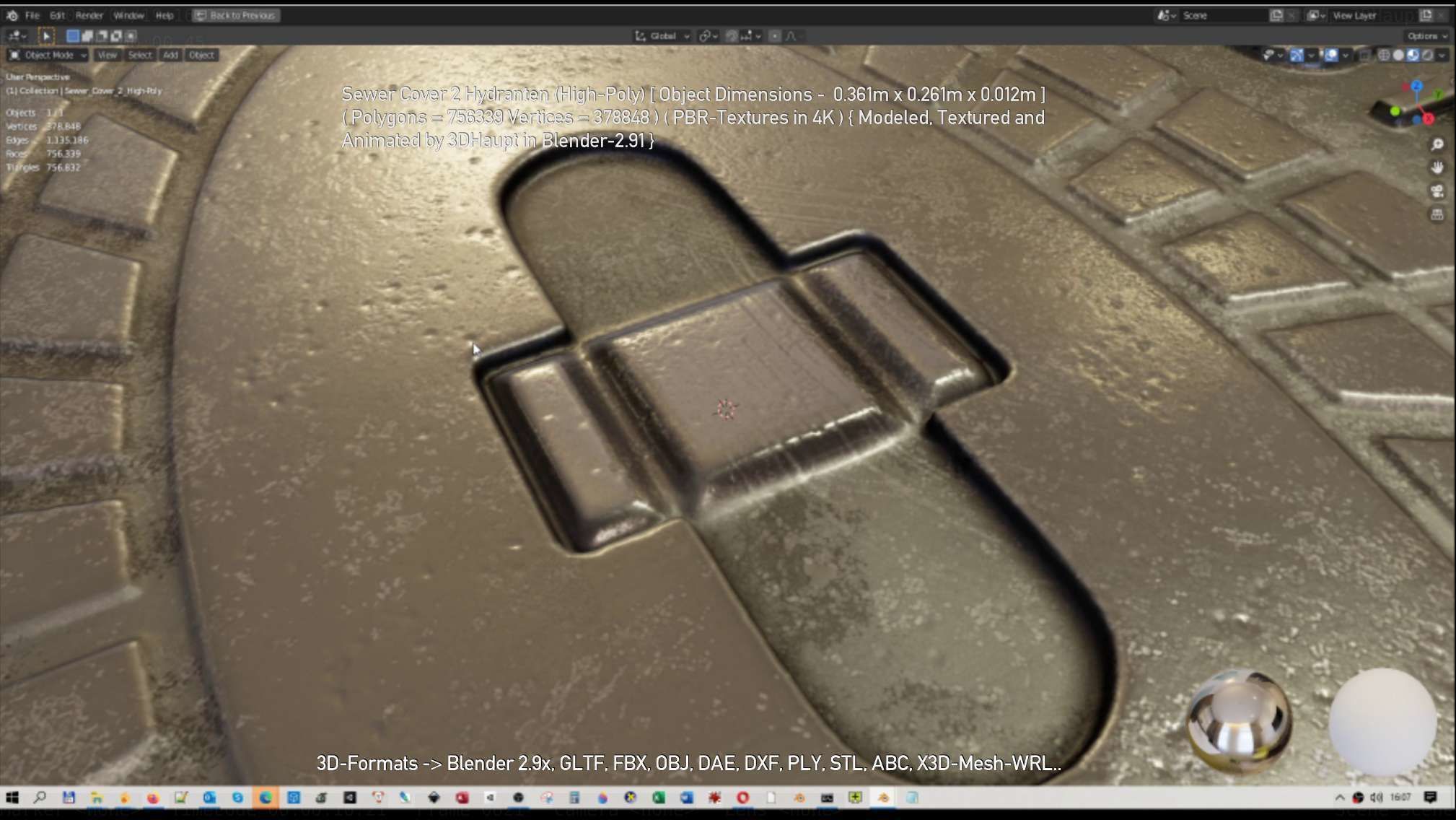The width and height of the screenshot is (1456, 820).
Task: Open Firefox from the taskbar
Action: (153, 798)
